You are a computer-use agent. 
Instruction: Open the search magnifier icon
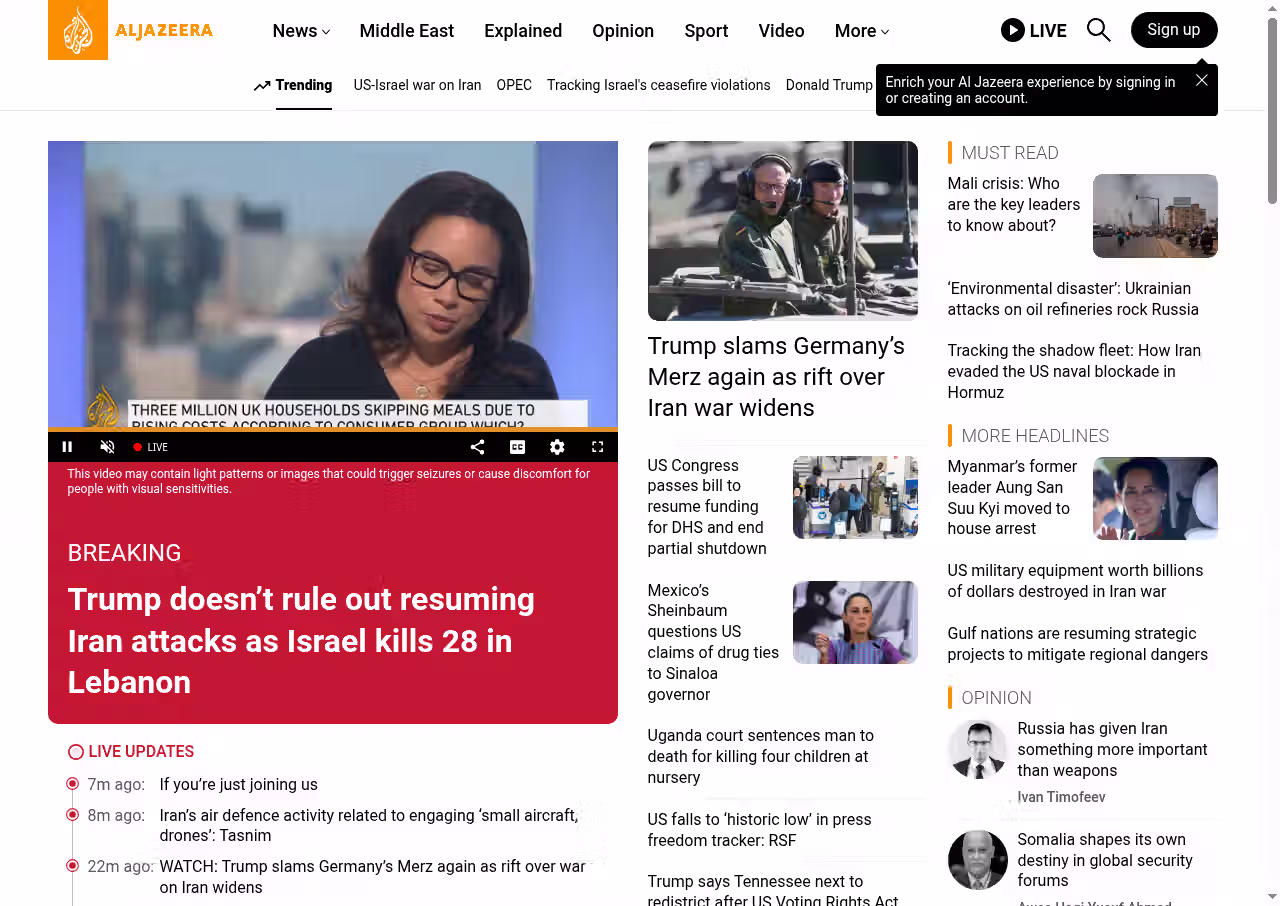coord(1098,30)
